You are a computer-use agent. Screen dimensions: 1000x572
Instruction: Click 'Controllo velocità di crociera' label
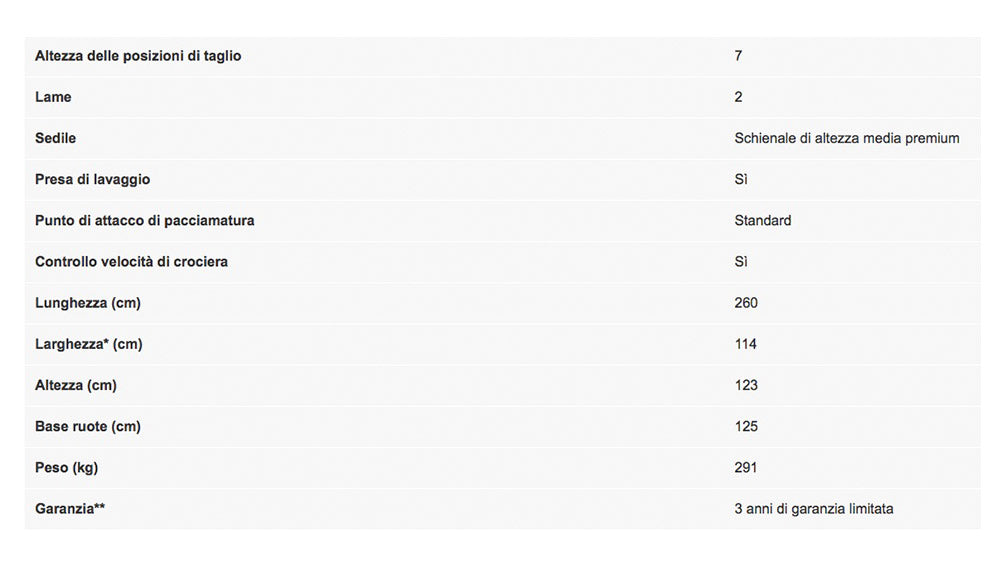point(131,261)
